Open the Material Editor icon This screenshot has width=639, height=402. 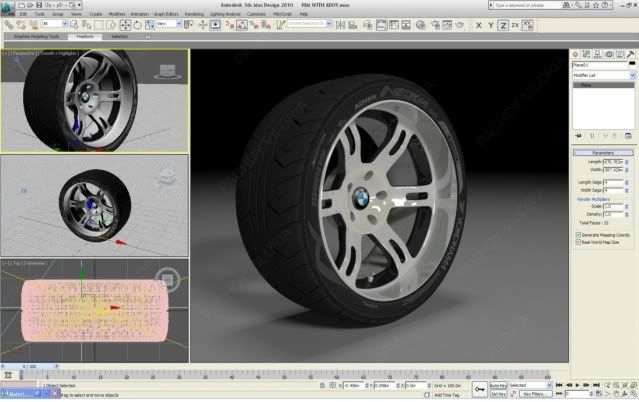[x=421, y=25]
